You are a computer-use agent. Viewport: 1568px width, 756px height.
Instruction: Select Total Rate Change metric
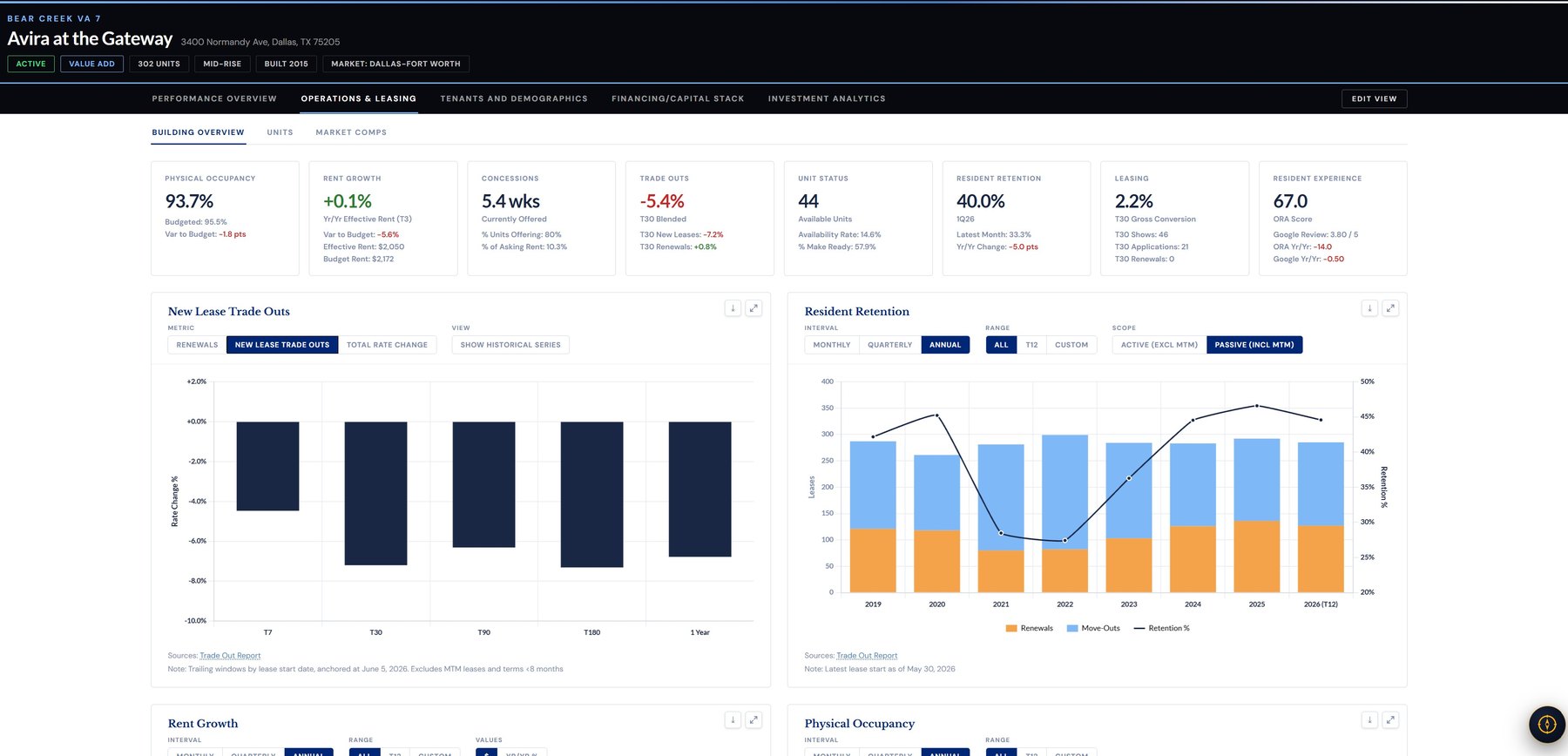click(387, 345)
